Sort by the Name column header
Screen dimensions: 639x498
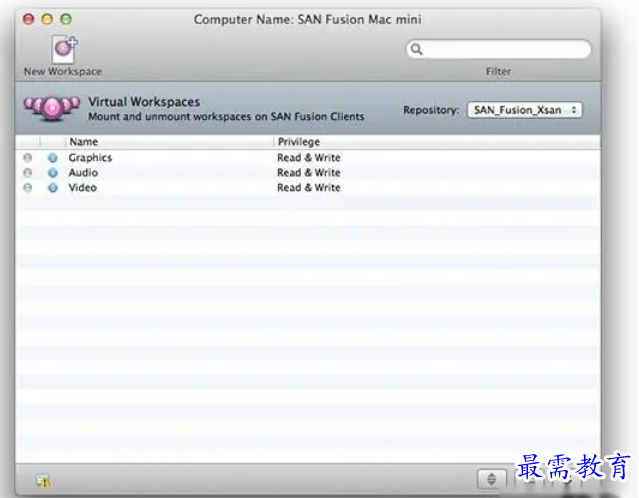(84, 142)
